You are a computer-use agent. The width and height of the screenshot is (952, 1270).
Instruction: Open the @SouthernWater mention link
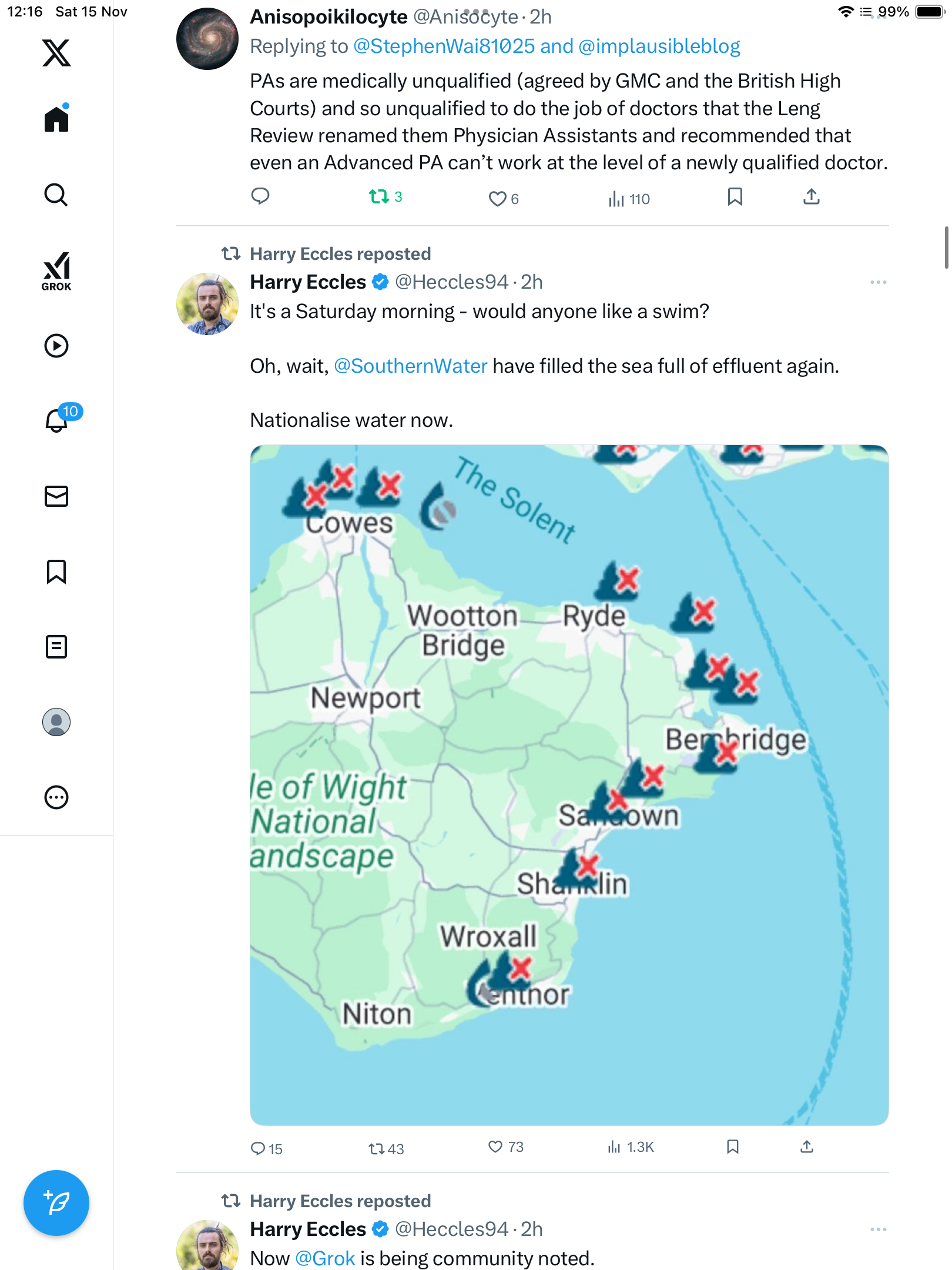point(410,366)
